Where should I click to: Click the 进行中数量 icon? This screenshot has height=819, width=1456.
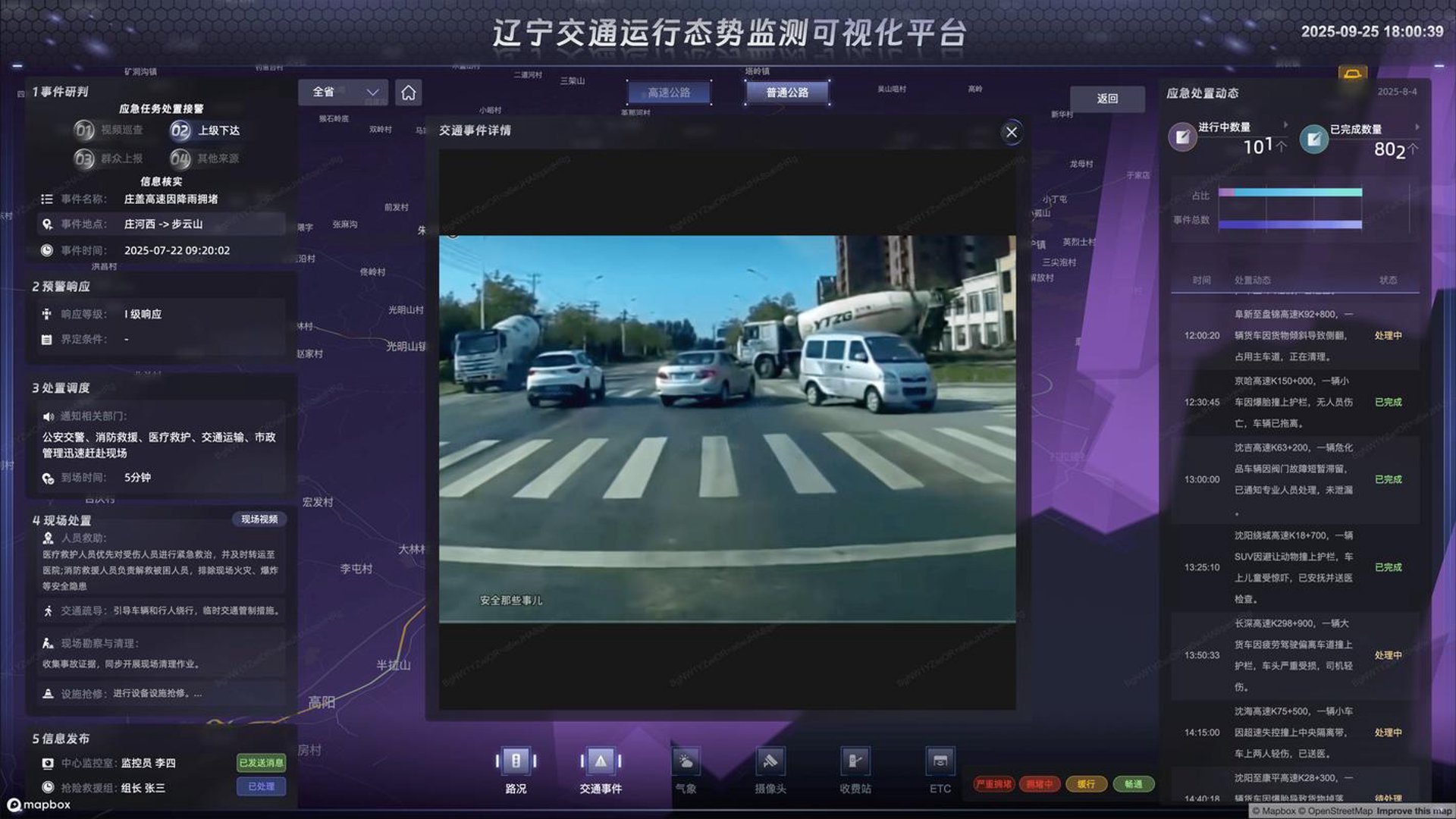(x=1182, y=137)
